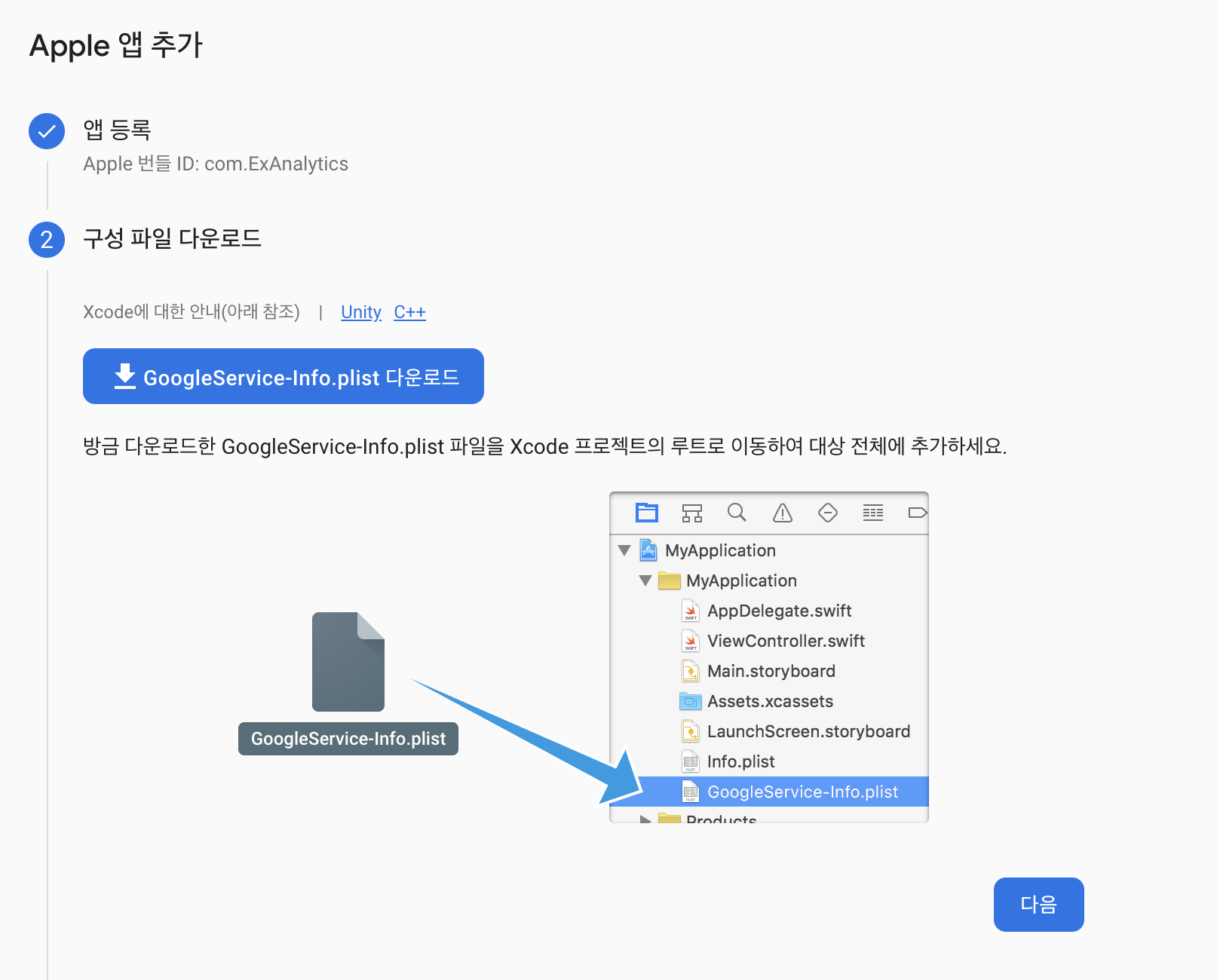Click the storyboard icon beside LaunchScreen.storyboard
This screenshot has height=980, width=1217.
click(691, 731)
